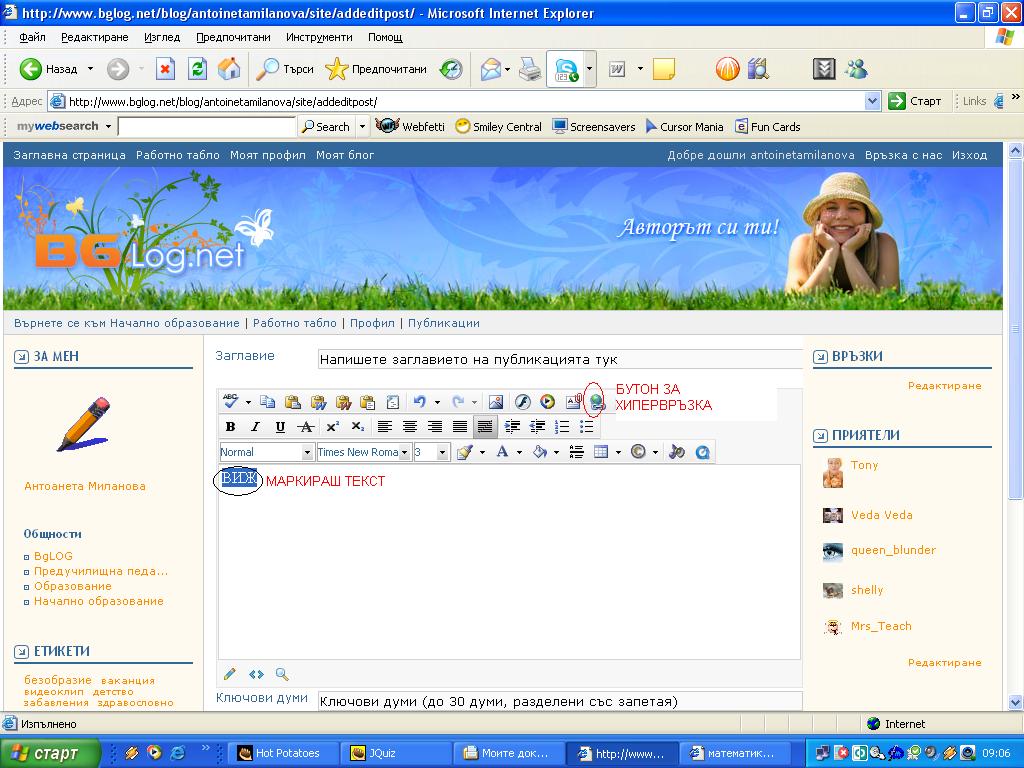
Task: Click the Моят блог link
Action: tap(345, 155)
